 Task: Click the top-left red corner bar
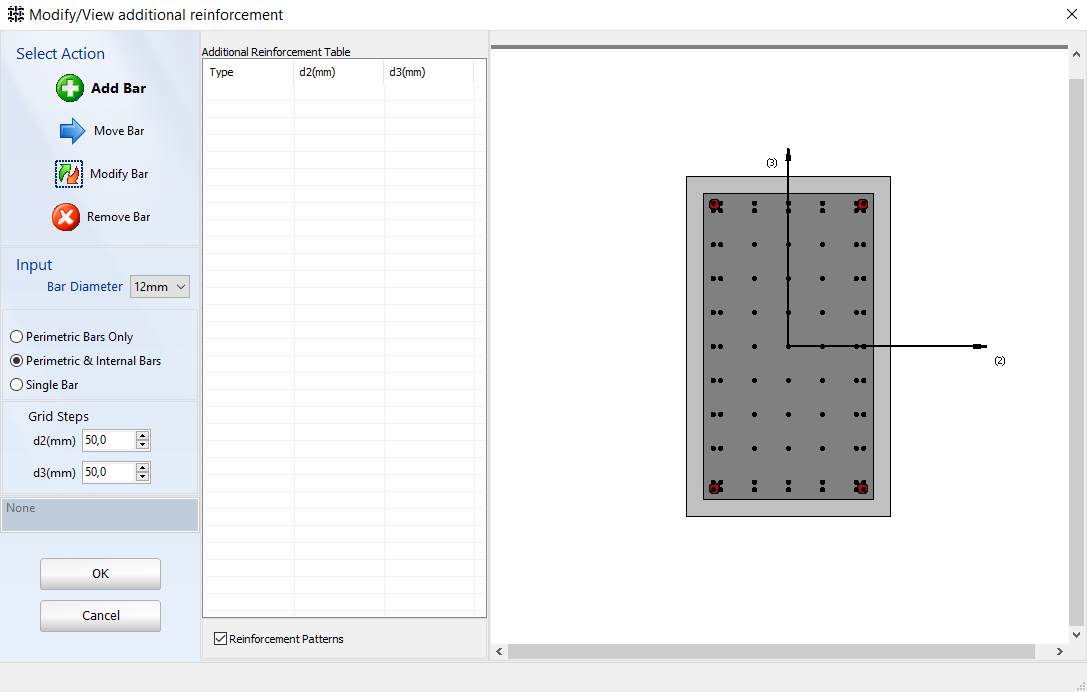[x=714, y=204]
